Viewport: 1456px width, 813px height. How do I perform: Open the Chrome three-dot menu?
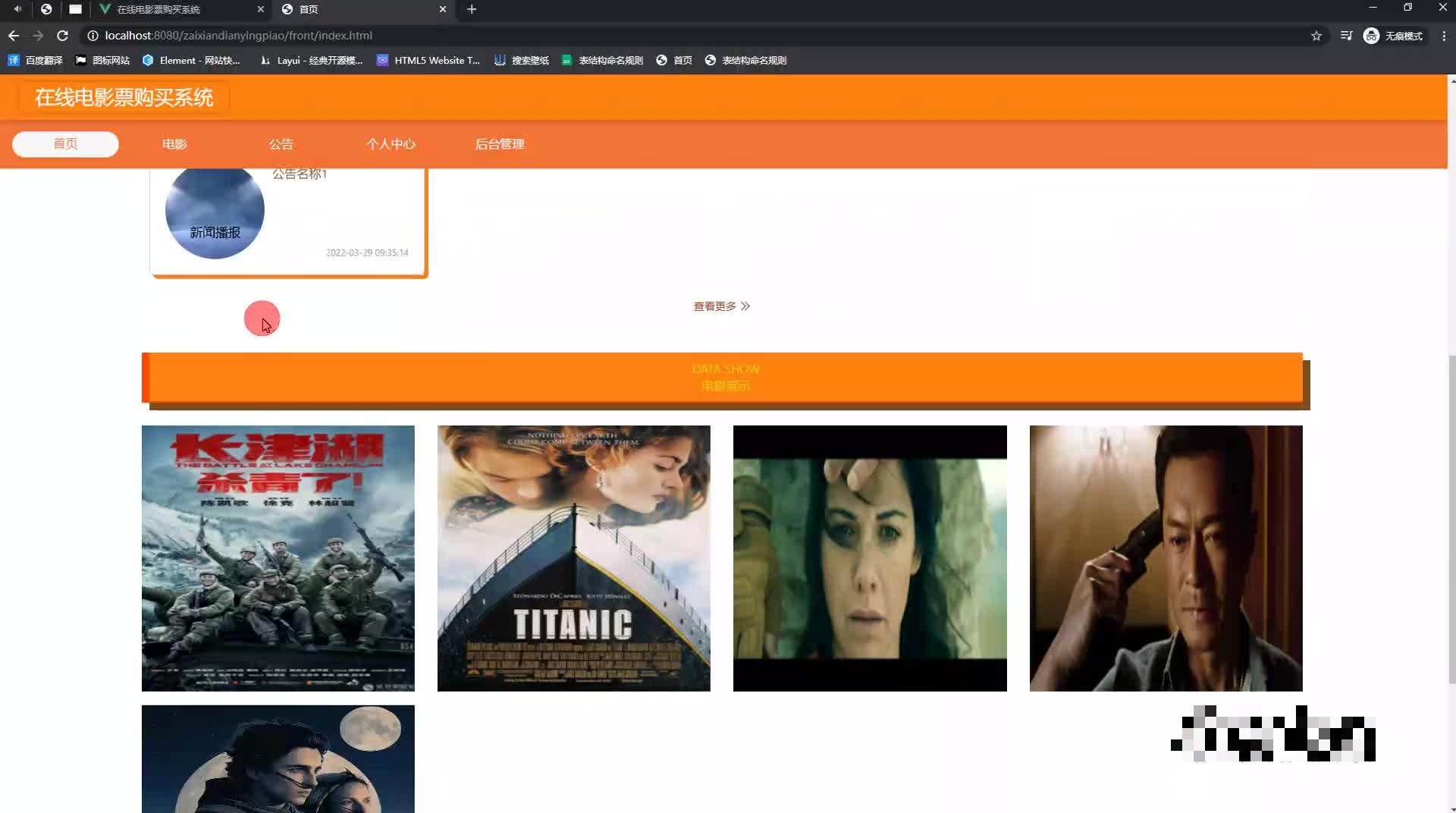[x=1444, y=36]
